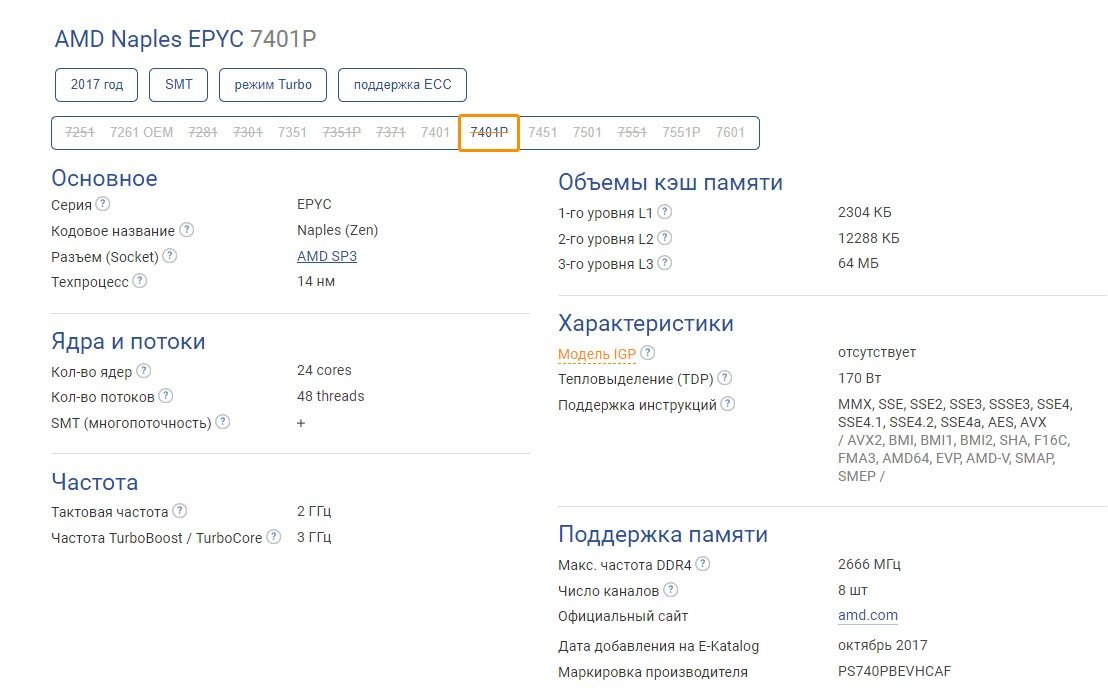Click the режим Turbo tag button
This screenshot has height=695, width=1108.
273,85
